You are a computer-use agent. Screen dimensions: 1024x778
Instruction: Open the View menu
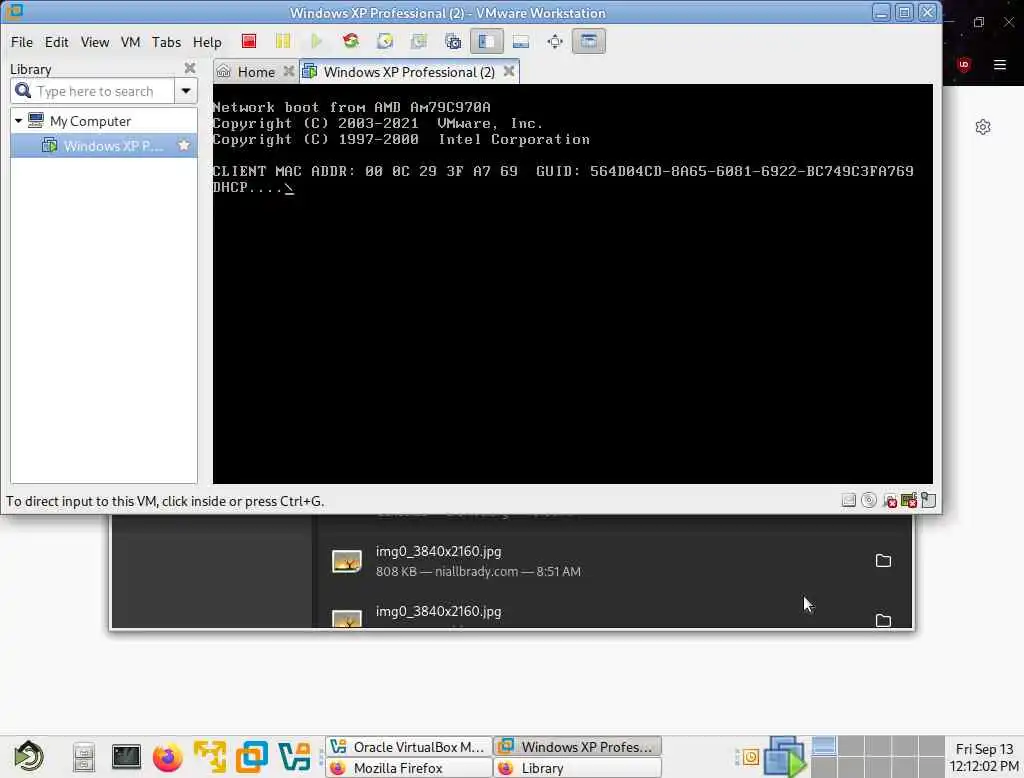tap(95, 42)
